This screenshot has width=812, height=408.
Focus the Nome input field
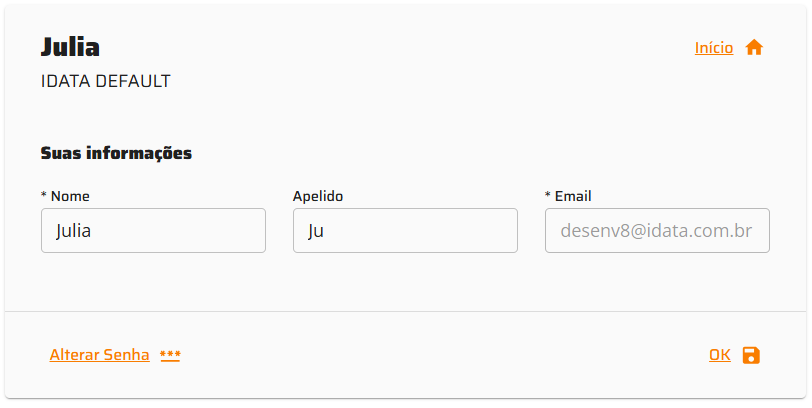(x=153, y=231)
